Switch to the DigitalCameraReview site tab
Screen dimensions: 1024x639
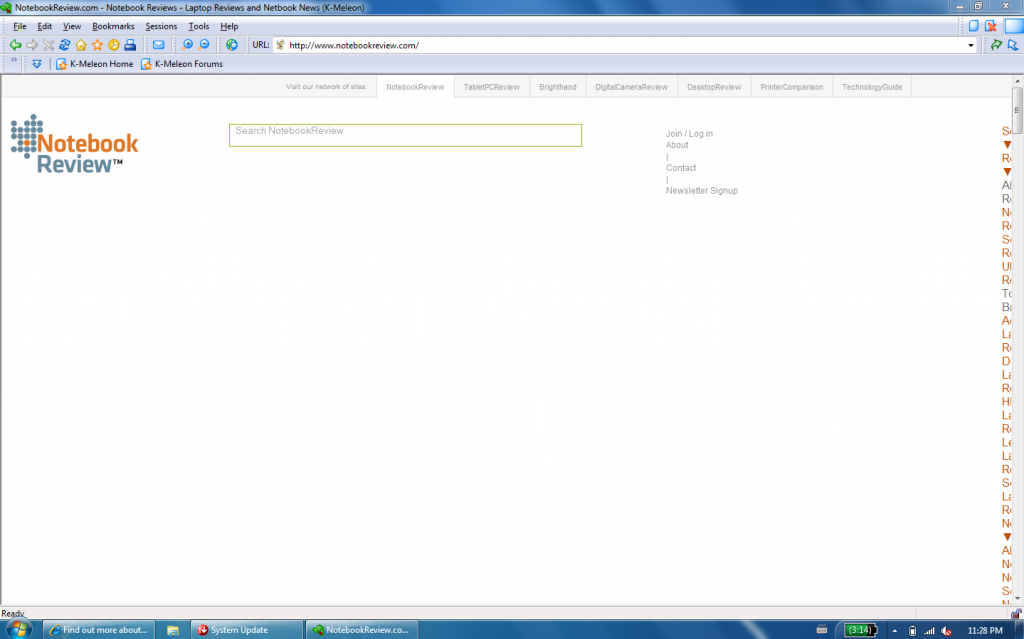click(x=632, y=87)
